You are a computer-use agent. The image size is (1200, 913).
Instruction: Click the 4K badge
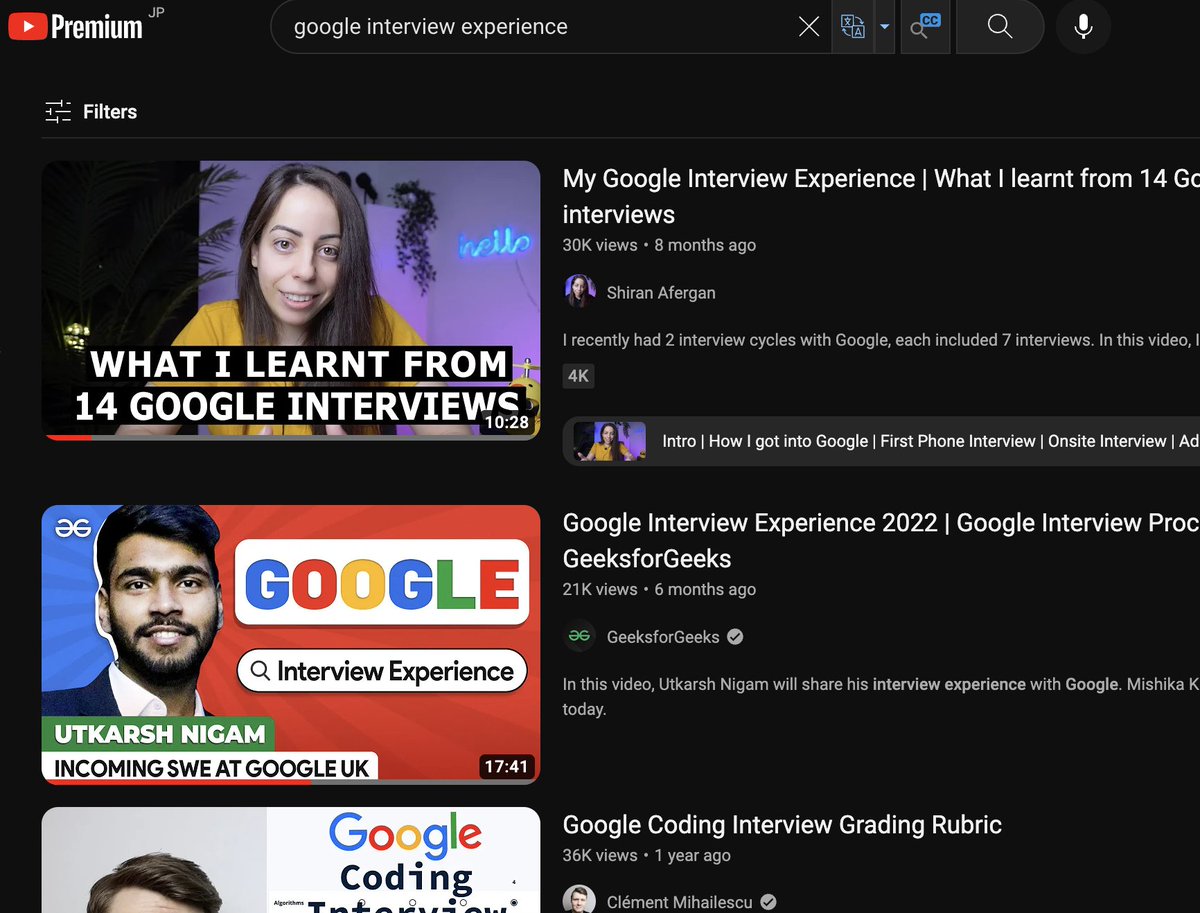point(578,376)
